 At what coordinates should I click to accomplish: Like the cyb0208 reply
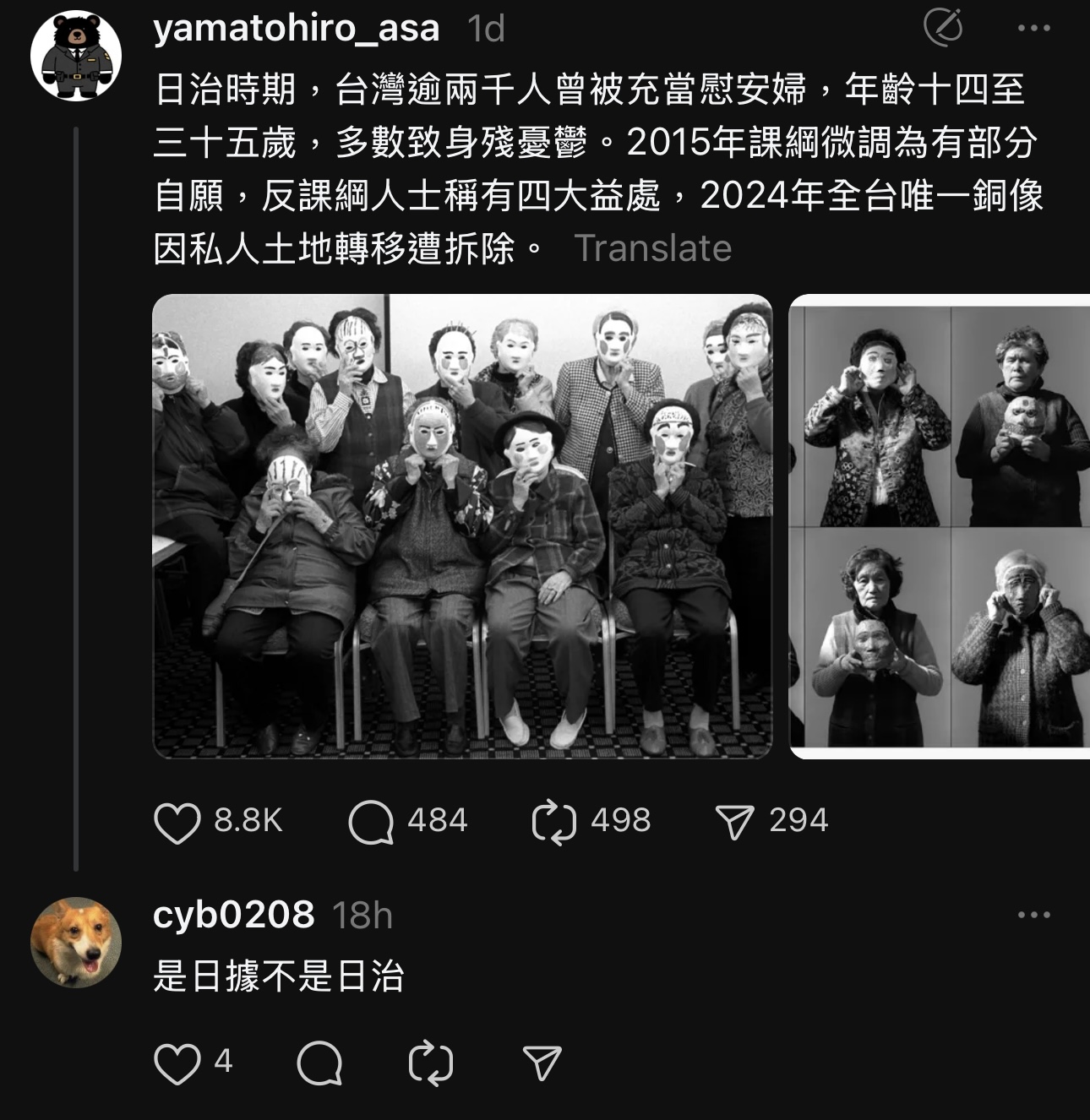(177, 1063)
